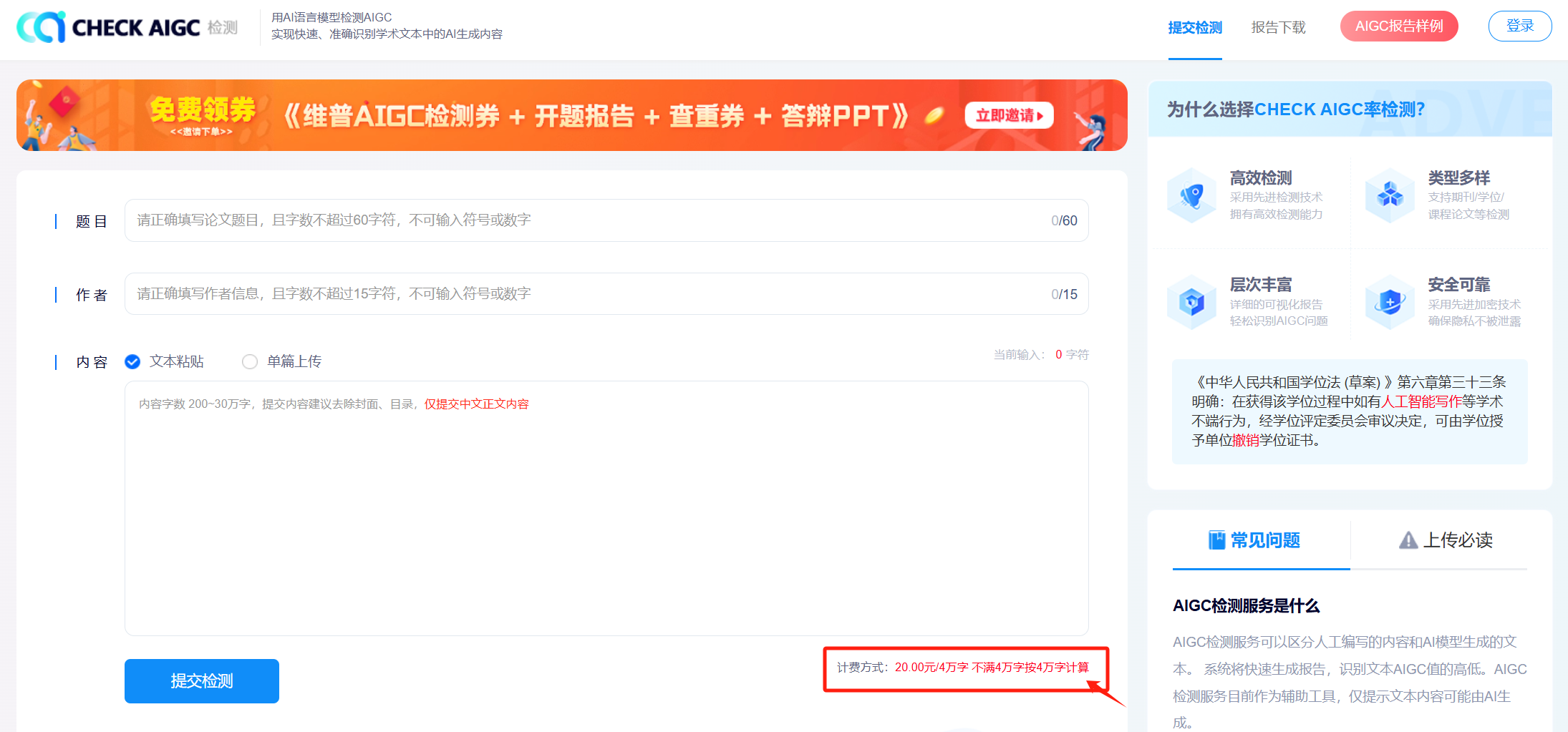The image size is (1568, 732).
Task: Focus the 题目 title input field
Action: coord(606,220)
